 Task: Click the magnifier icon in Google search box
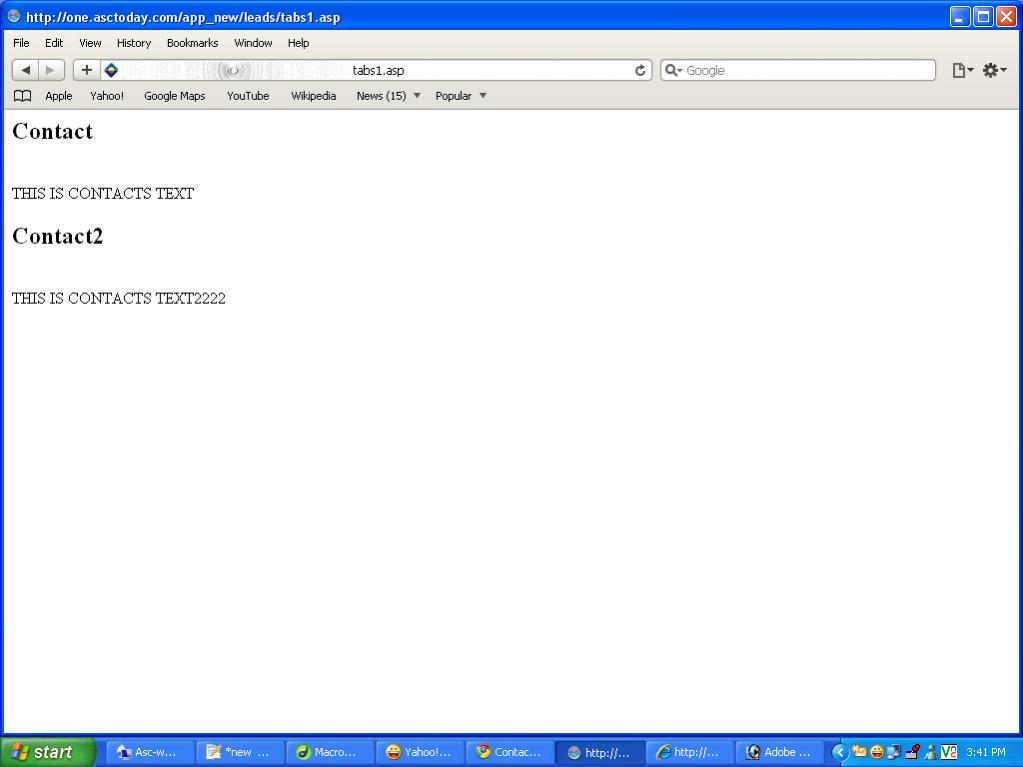pyautogui.click(x=673, y=70)
